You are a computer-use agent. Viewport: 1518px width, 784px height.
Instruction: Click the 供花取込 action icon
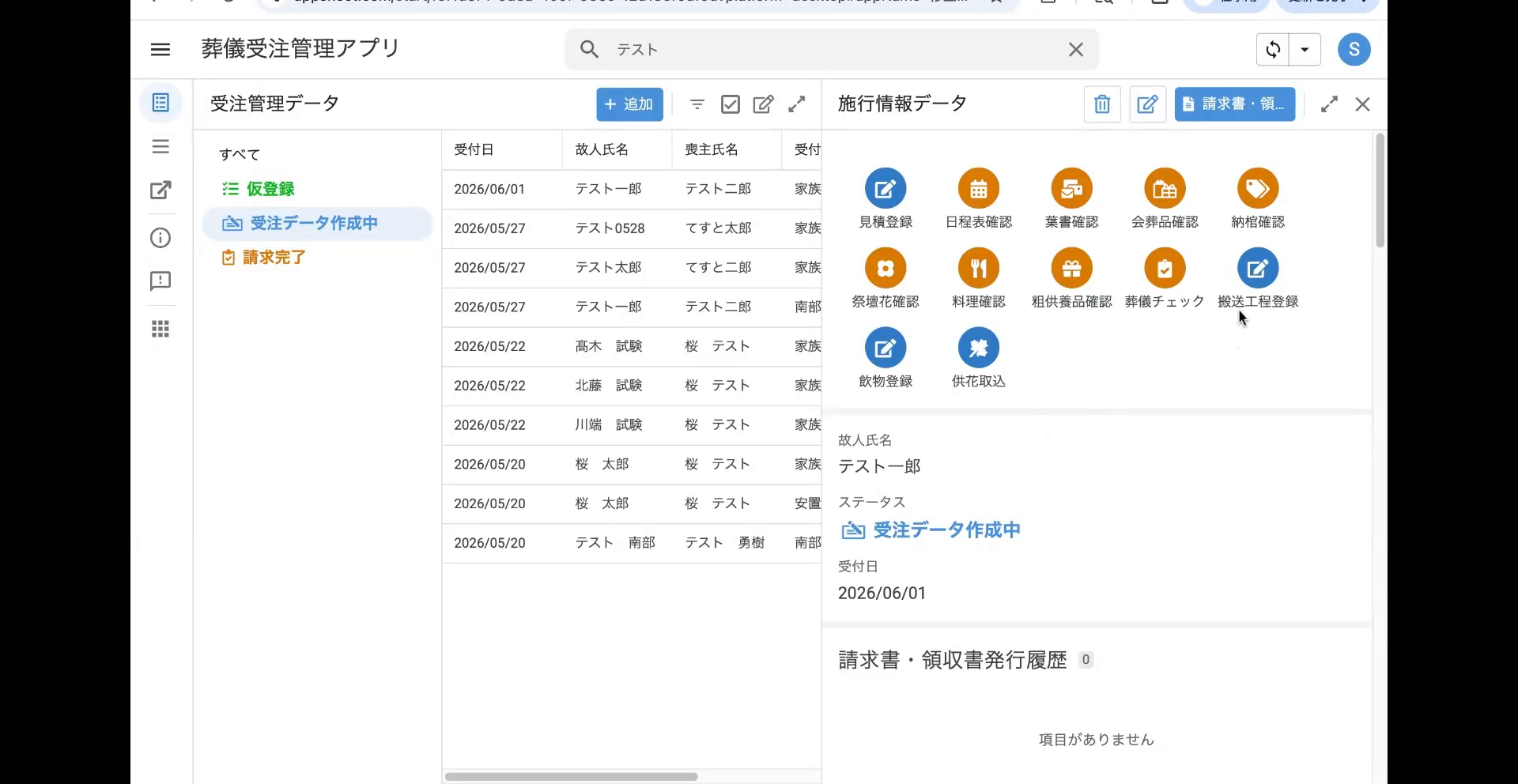[979, 349]
